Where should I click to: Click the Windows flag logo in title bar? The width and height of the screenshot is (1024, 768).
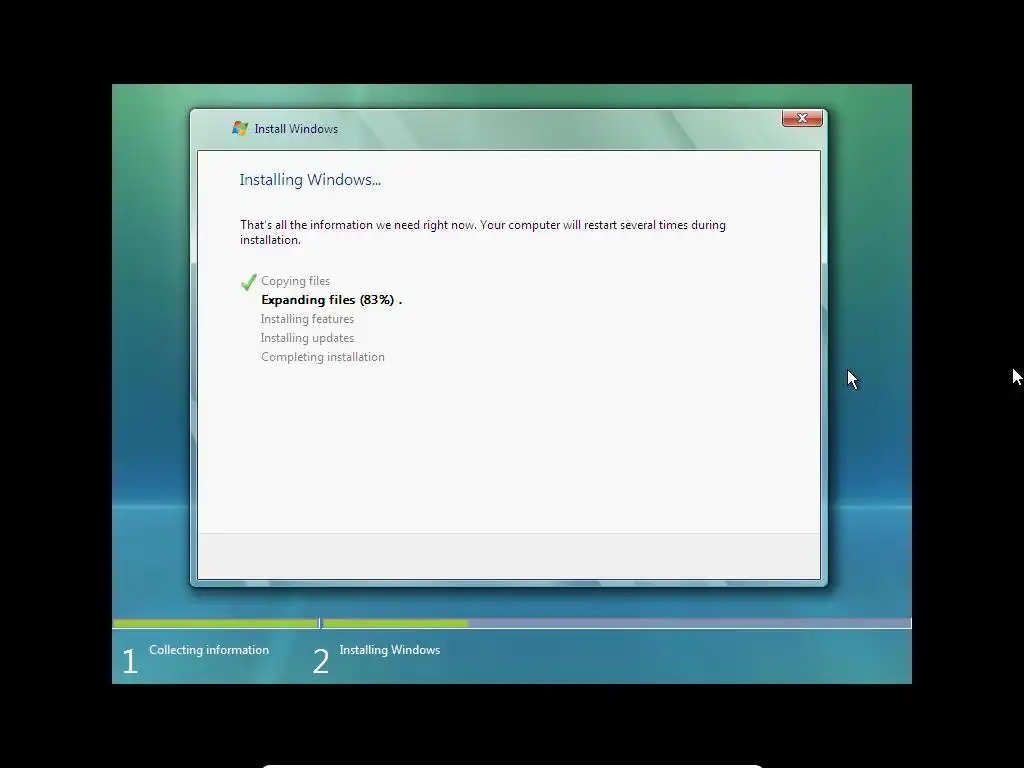240,129
